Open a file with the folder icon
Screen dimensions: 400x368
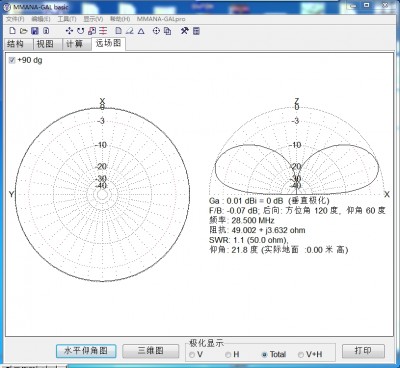[23, 31]
